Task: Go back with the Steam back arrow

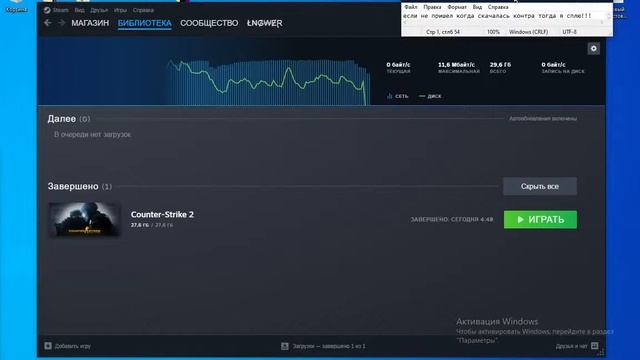Action: point(48,23)
